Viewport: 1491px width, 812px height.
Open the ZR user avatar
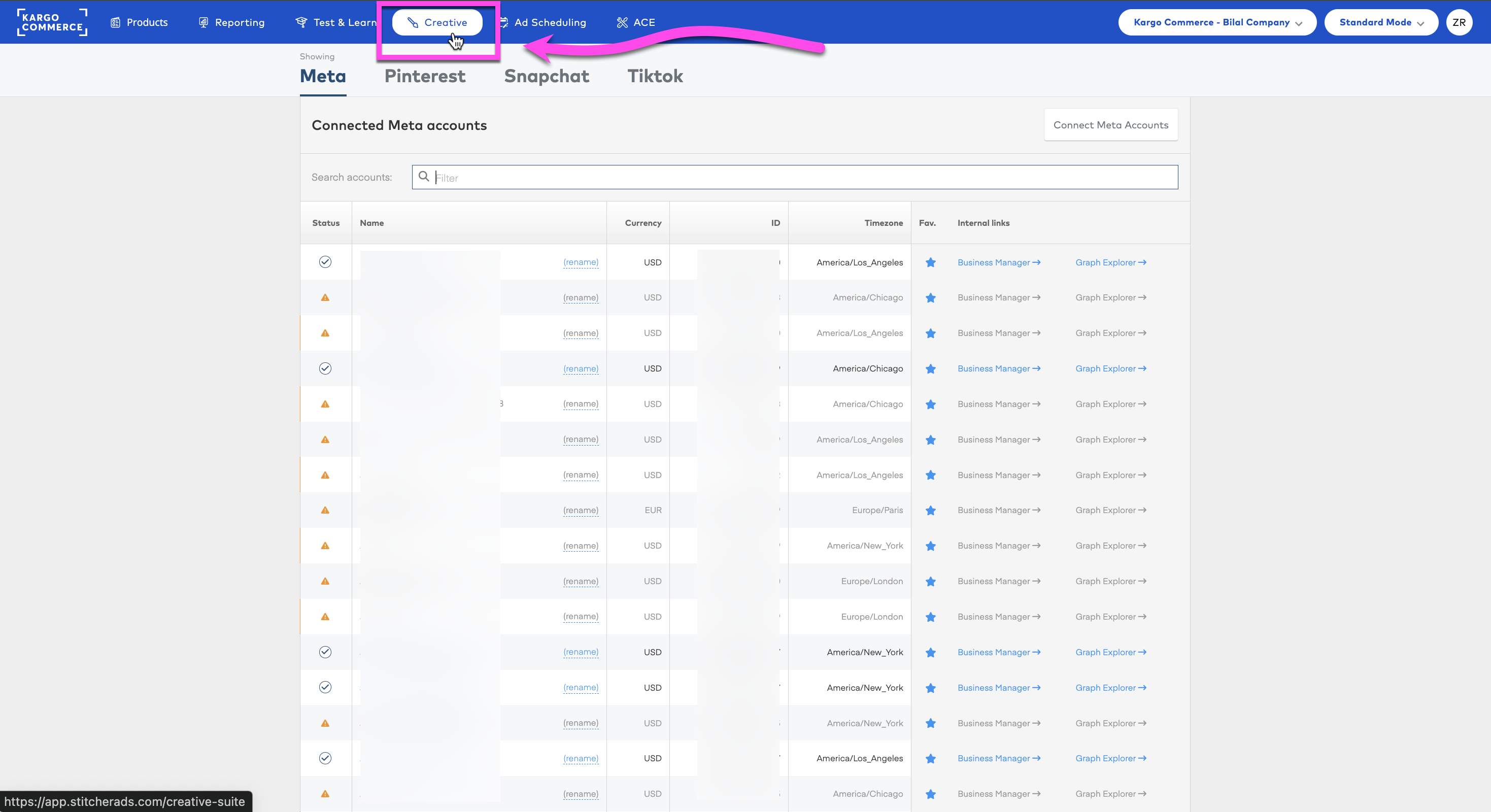point(1459,22)
